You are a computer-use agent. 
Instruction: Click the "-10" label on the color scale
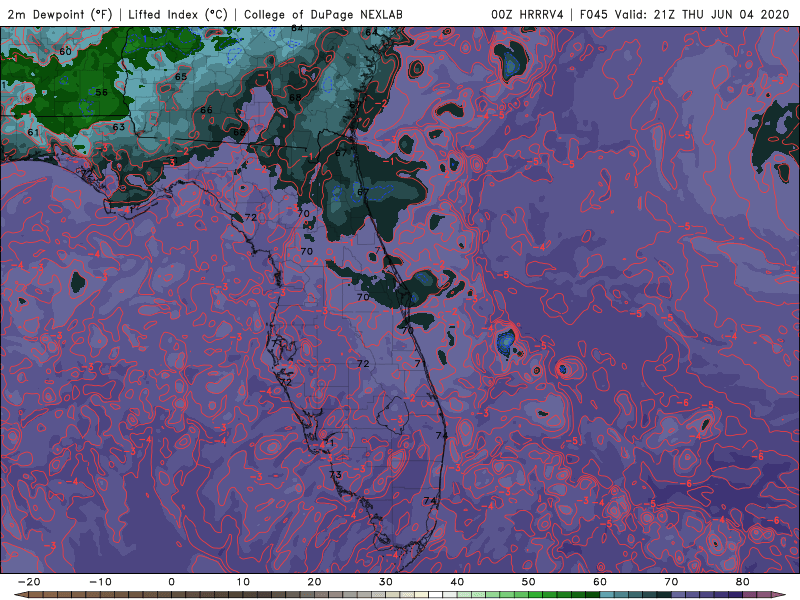pos(100,582)
